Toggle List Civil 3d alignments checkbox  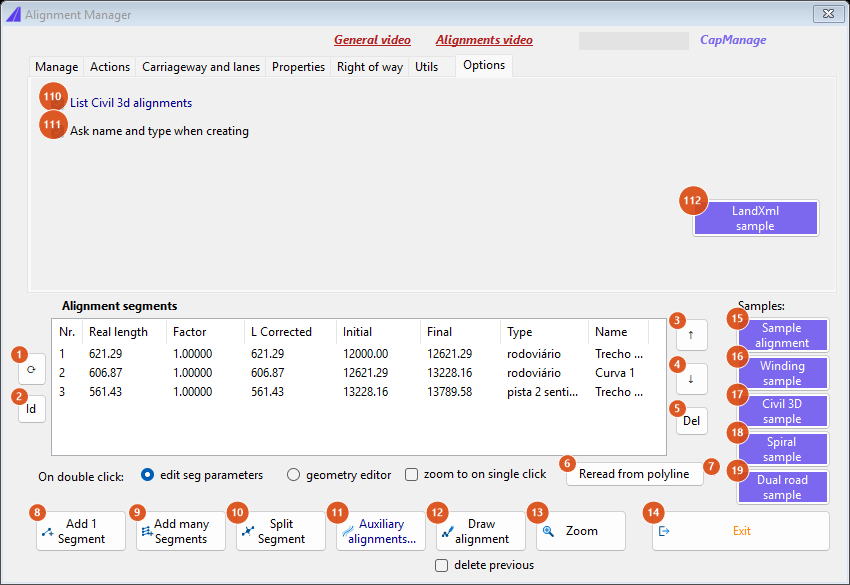[x=59, y=103]
